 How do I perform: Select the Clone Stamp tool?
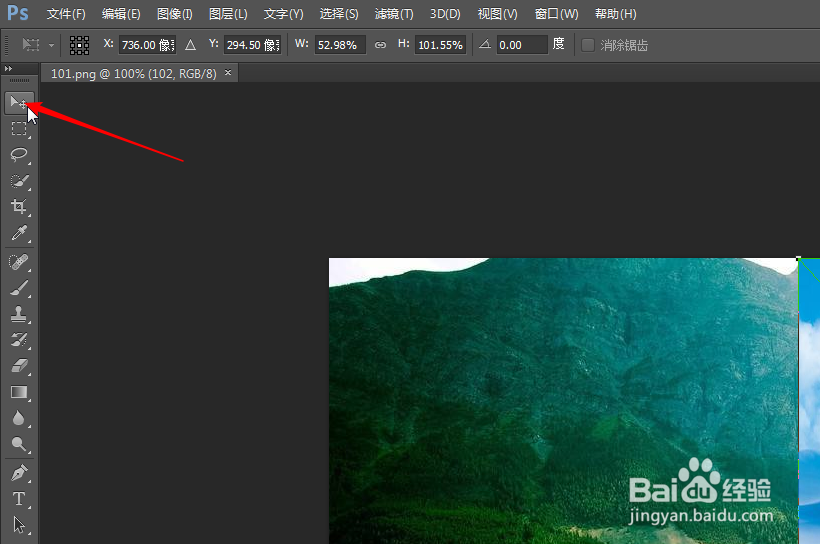tap(19, 314)
